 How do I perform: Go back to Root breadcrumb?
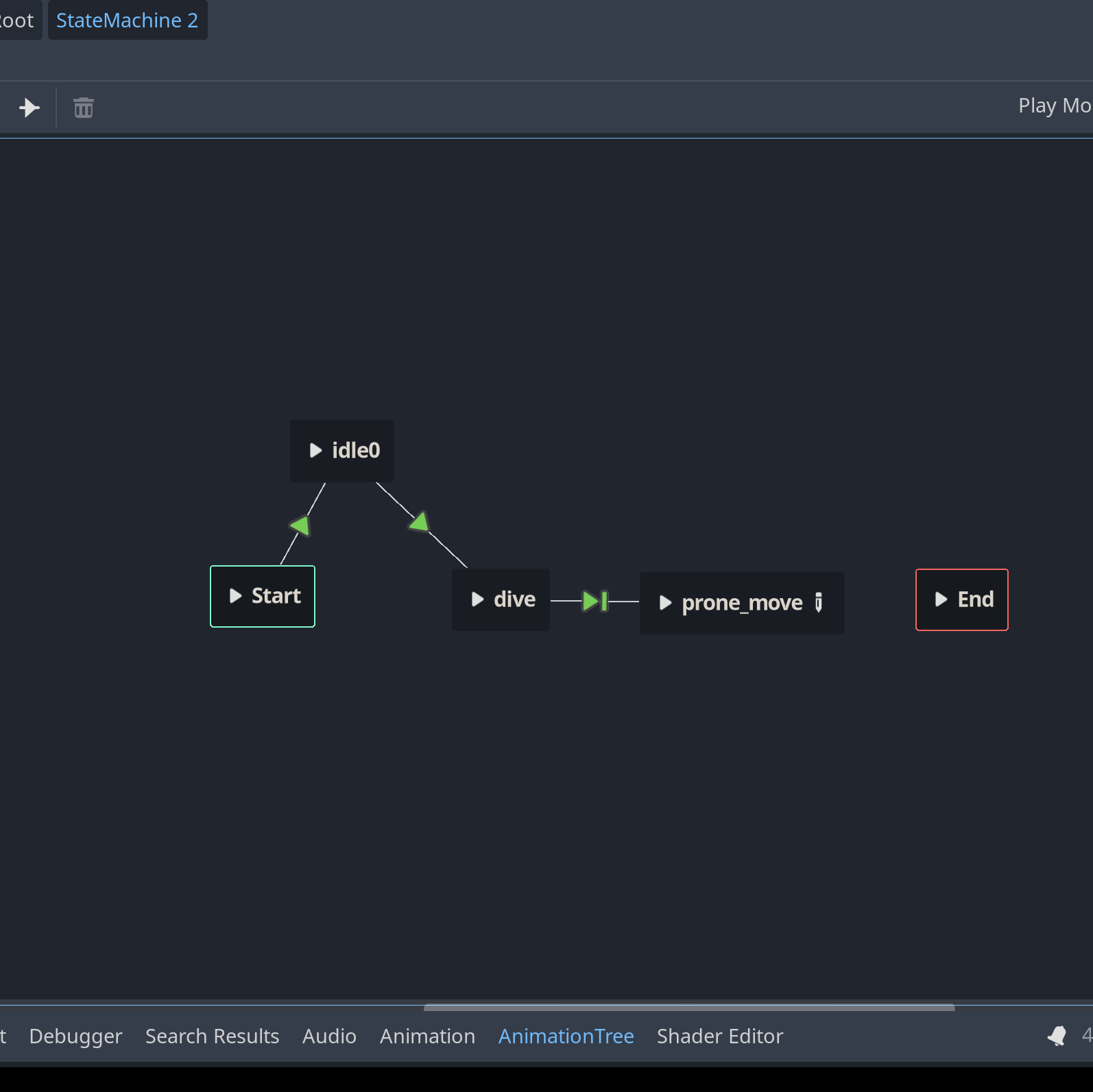point(18,21)
